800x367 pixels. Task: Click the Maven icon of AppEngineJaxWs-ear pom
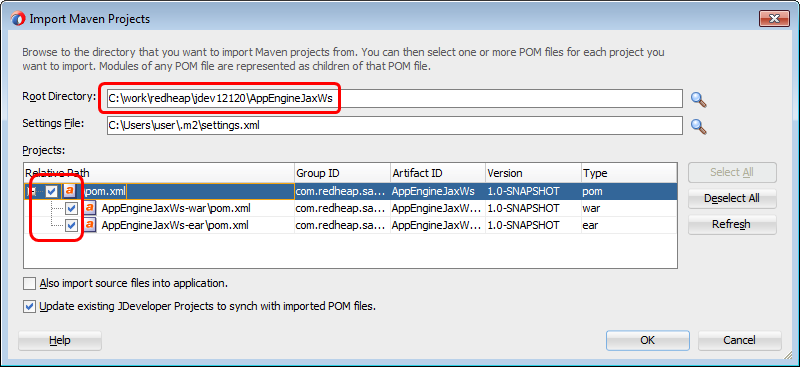pyautogui.click(x=90, y=225)
